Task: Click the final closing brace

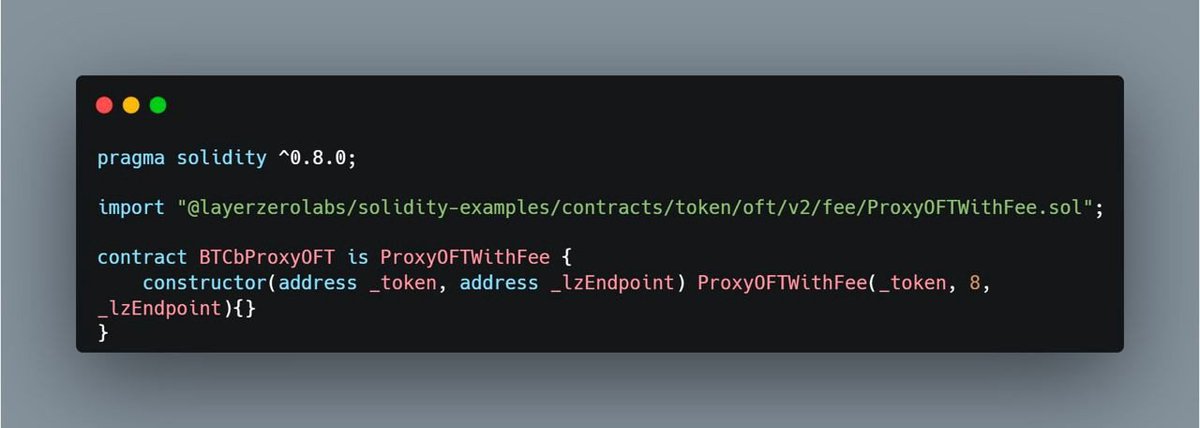Action: coord(103,332)
